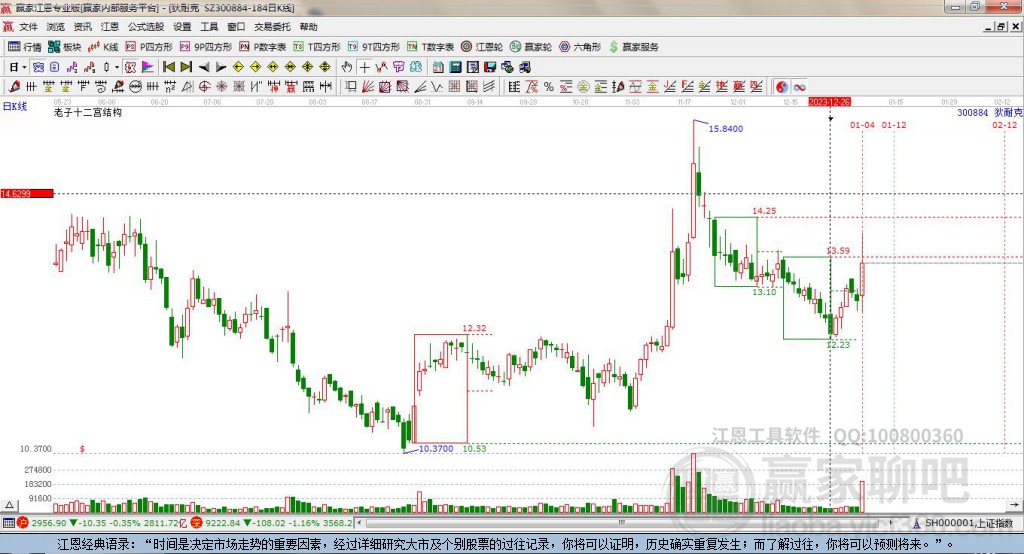Click the 300884 stock code label
The width and height of the screenshot is (1024, 554).
tap(972, 112)
